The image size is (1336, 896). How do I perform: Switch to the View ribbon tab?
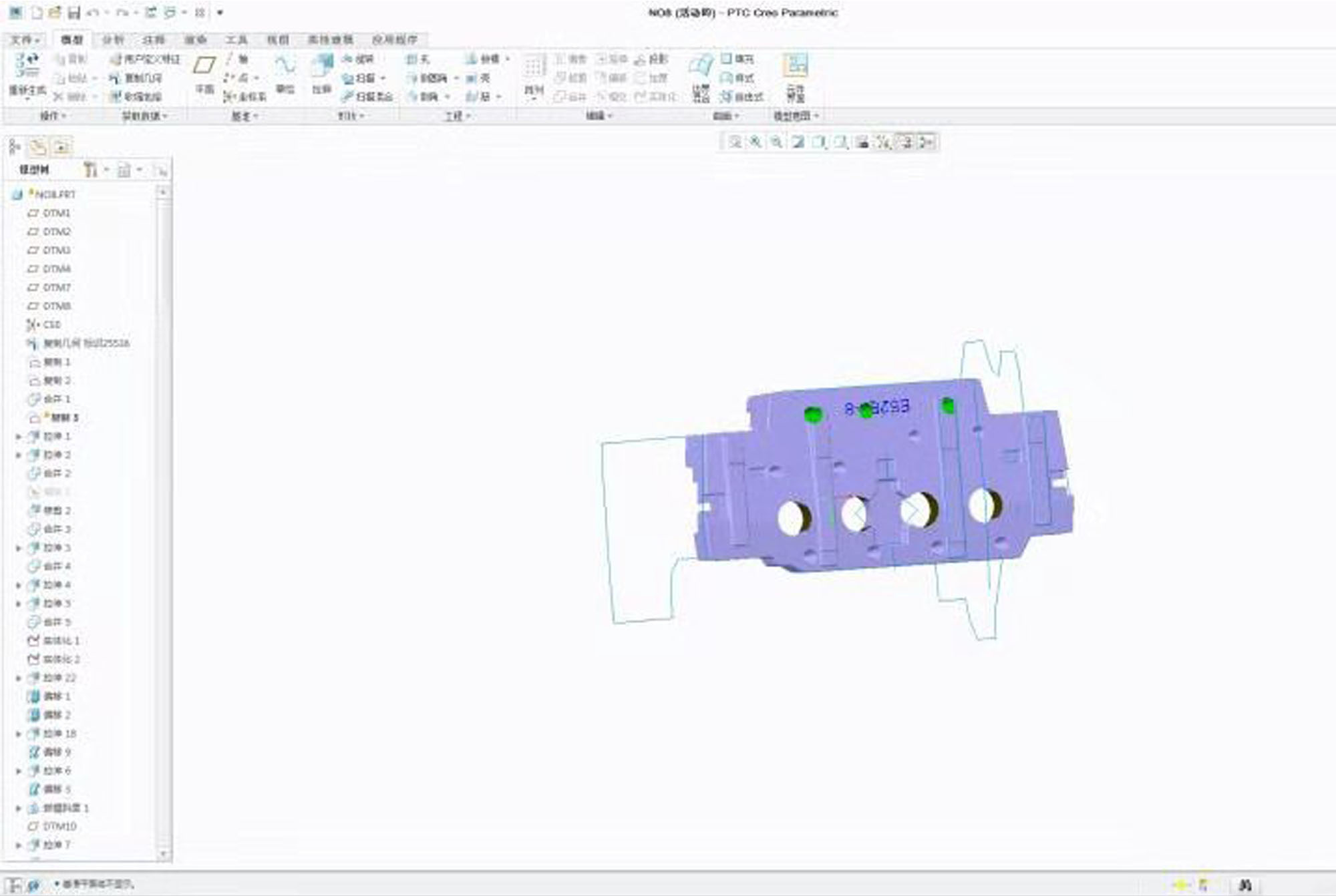point(277,40)
